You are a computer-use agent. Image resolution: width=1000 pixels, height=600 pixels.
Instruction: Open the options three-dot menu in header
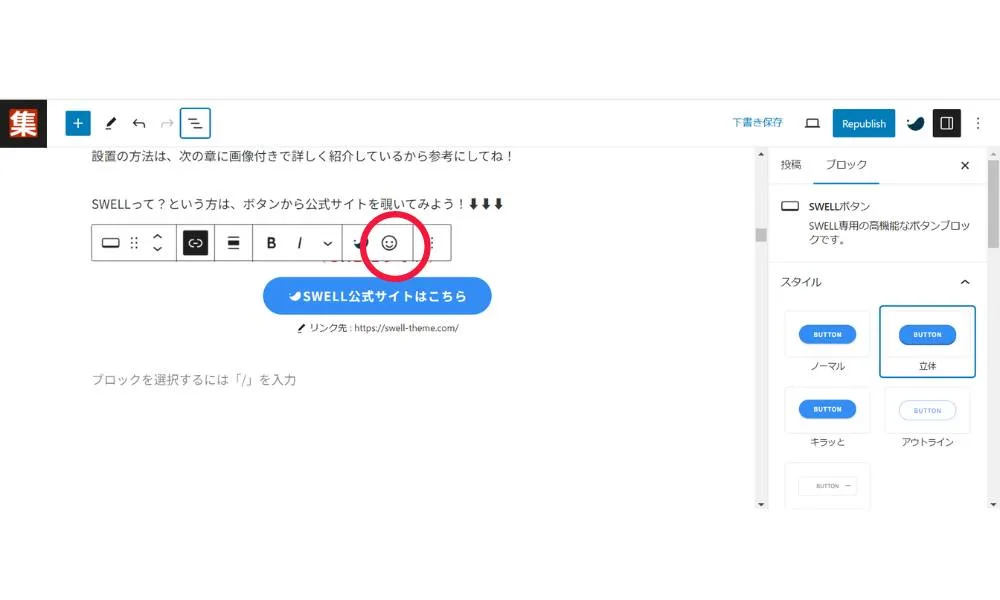(978, 123)
